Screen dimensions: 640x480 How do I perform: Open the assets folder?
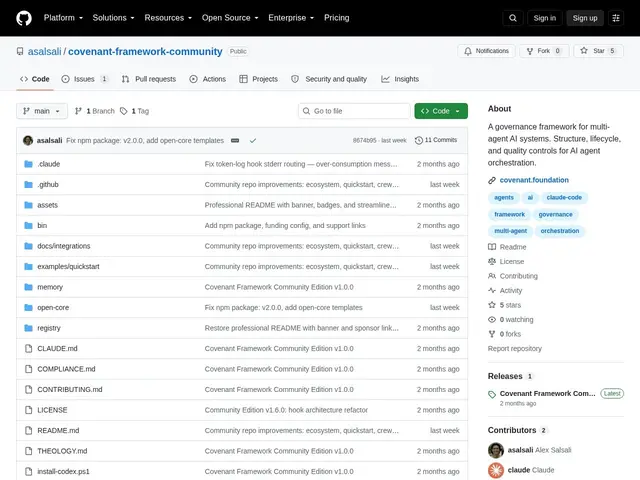coord(47,205)
